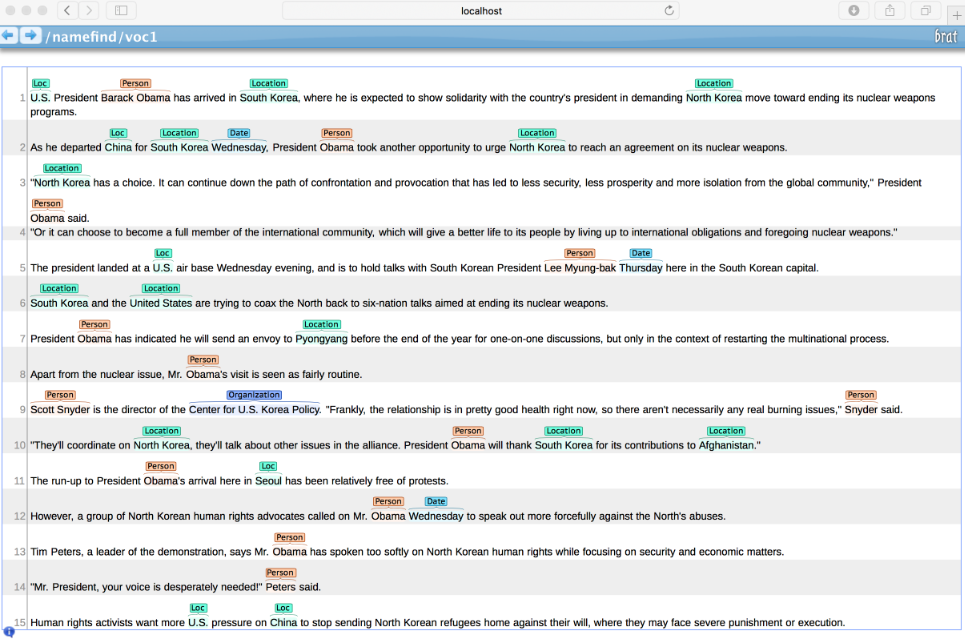Click the Date label above Wednesday in sentence 2
Viewport: 965px width, 643px height.
tap(239, 132)
